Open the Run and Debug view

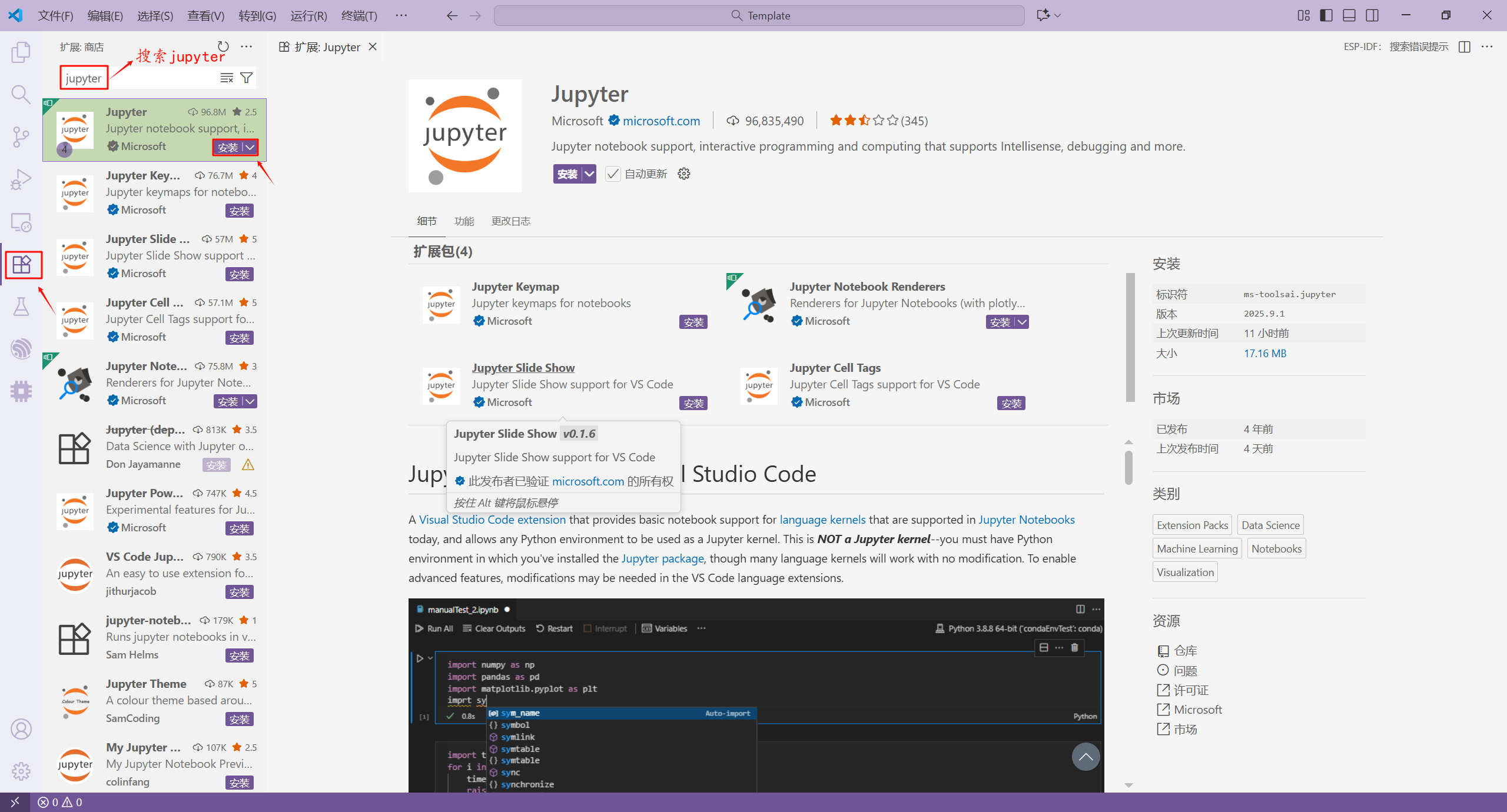(21, 179)
